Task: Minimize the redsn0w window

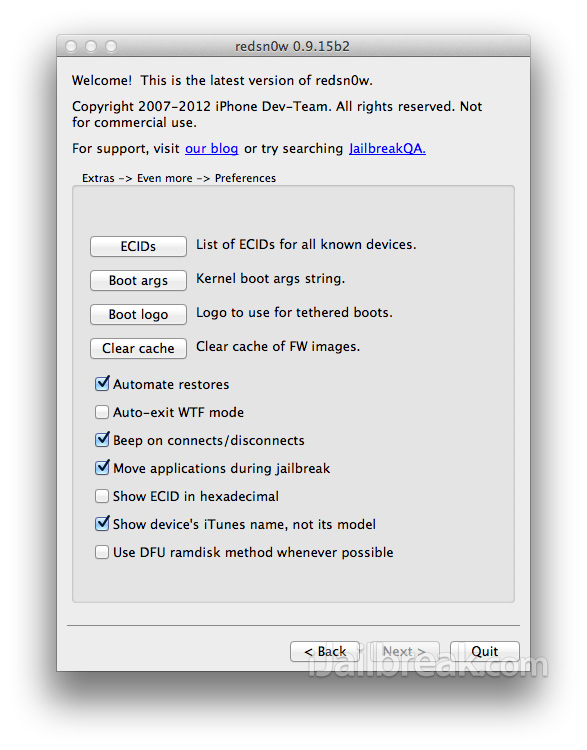Action: click(91, 46)
